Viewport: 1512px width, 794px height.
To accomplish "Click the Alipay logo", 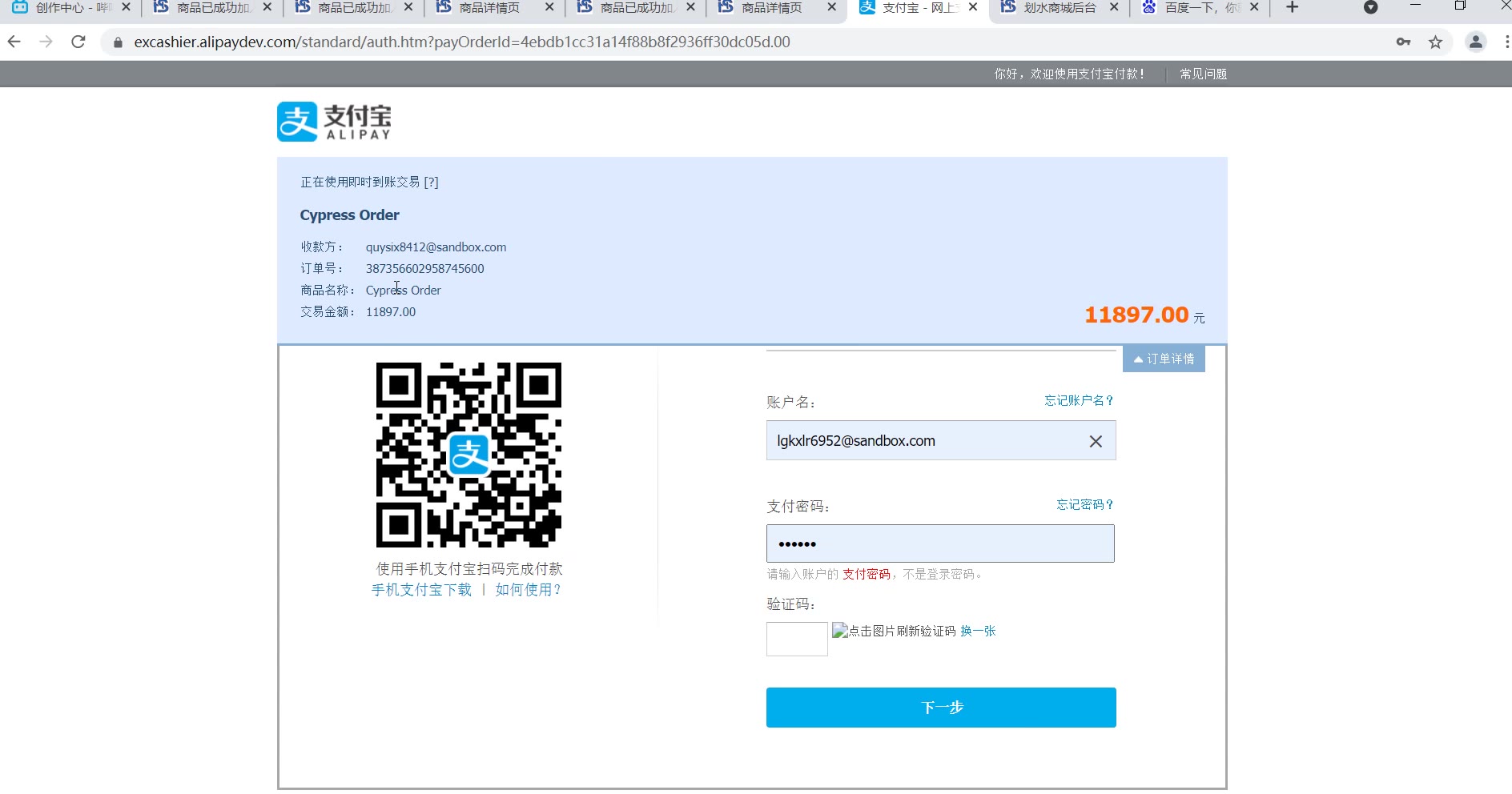I will point(334,122).
